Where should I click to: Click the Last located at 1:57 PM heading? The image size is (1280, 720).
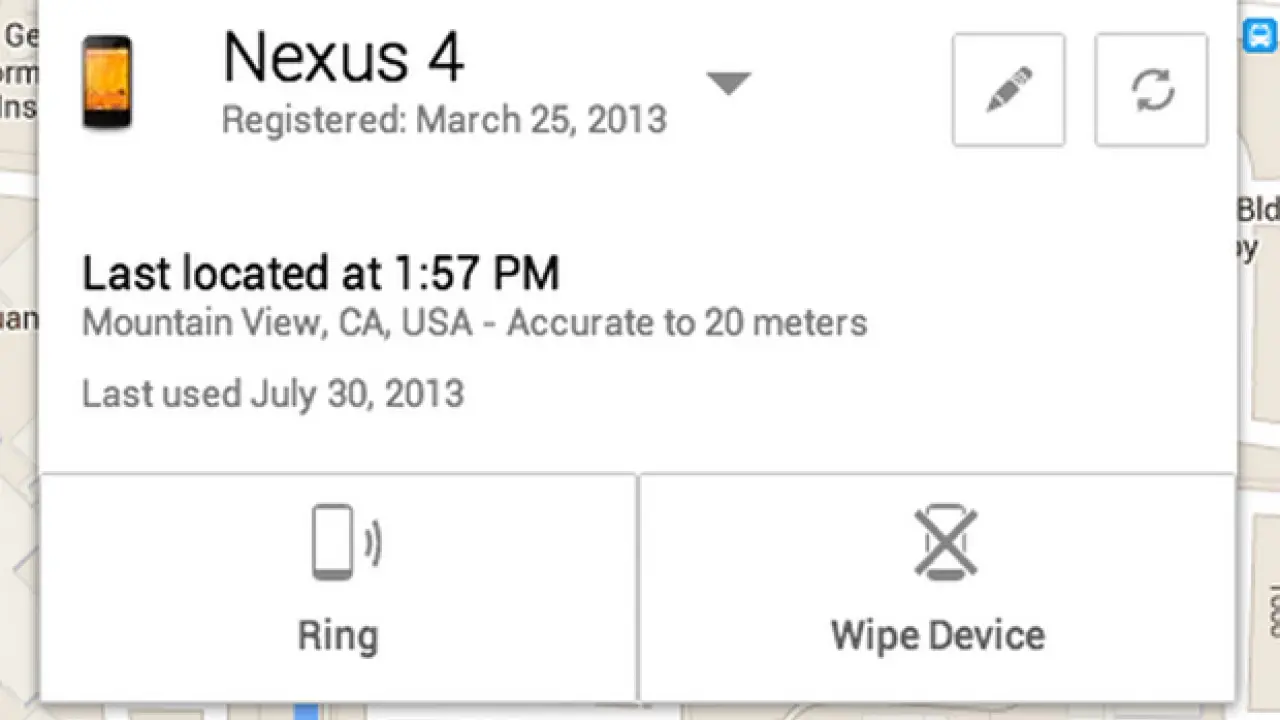320,274
